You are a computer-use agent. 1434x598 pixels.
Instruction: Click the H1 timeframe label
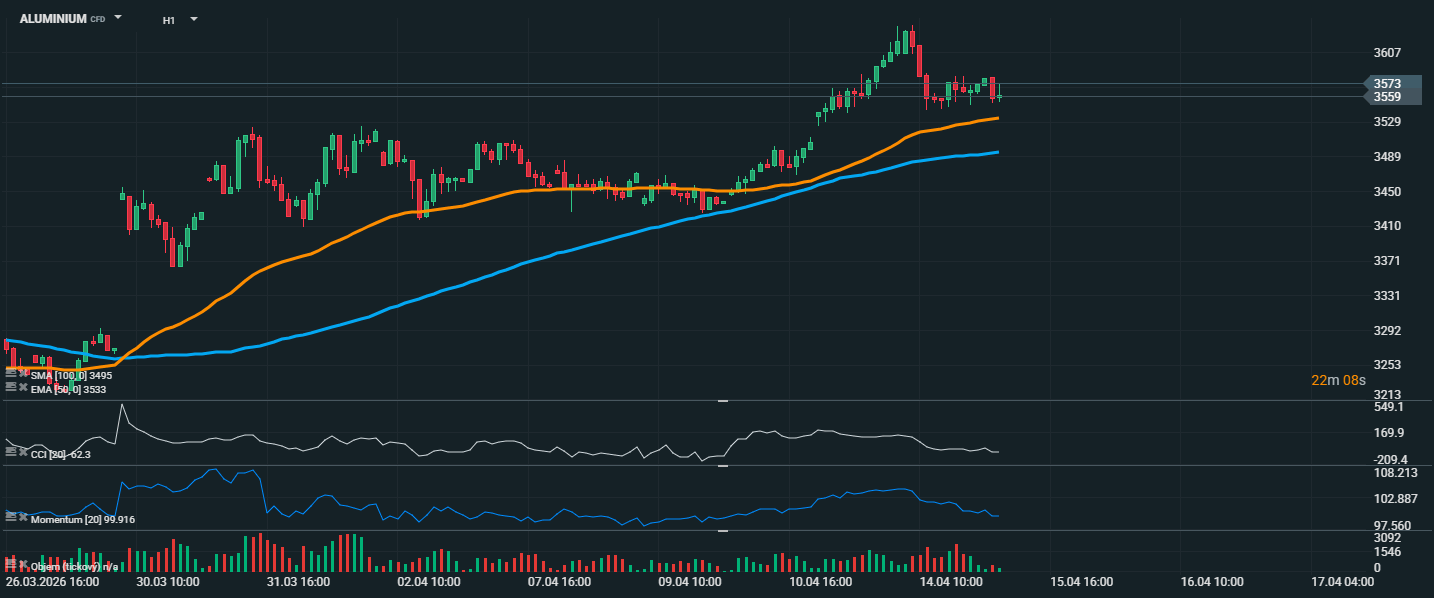click(x=169, y=20)
